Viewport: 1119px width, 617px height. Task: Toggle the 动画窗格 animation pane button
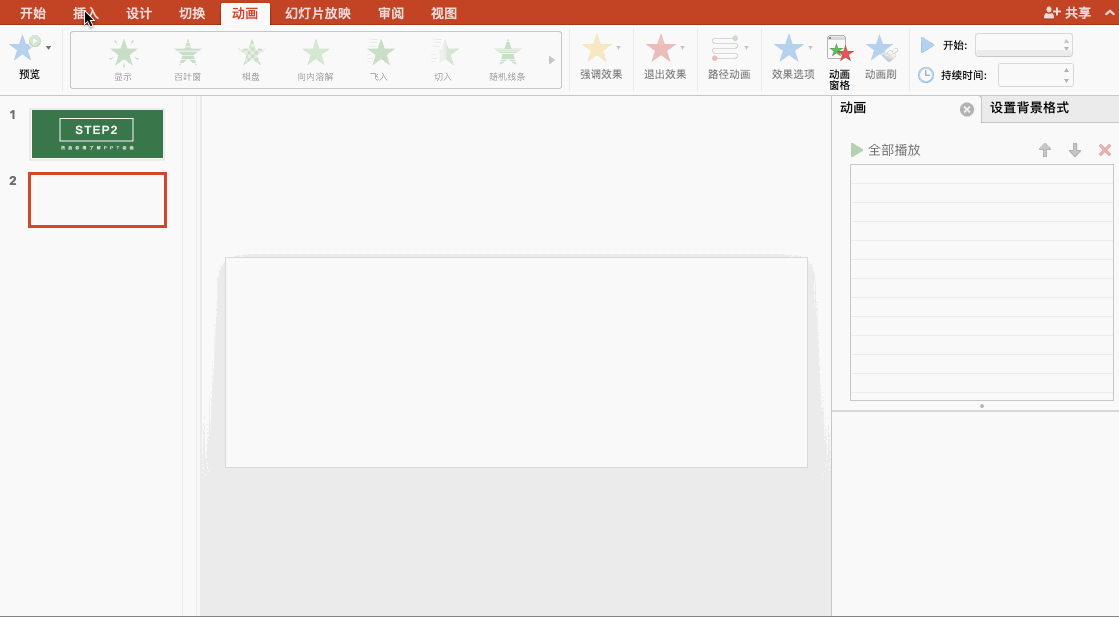[840, 62]
